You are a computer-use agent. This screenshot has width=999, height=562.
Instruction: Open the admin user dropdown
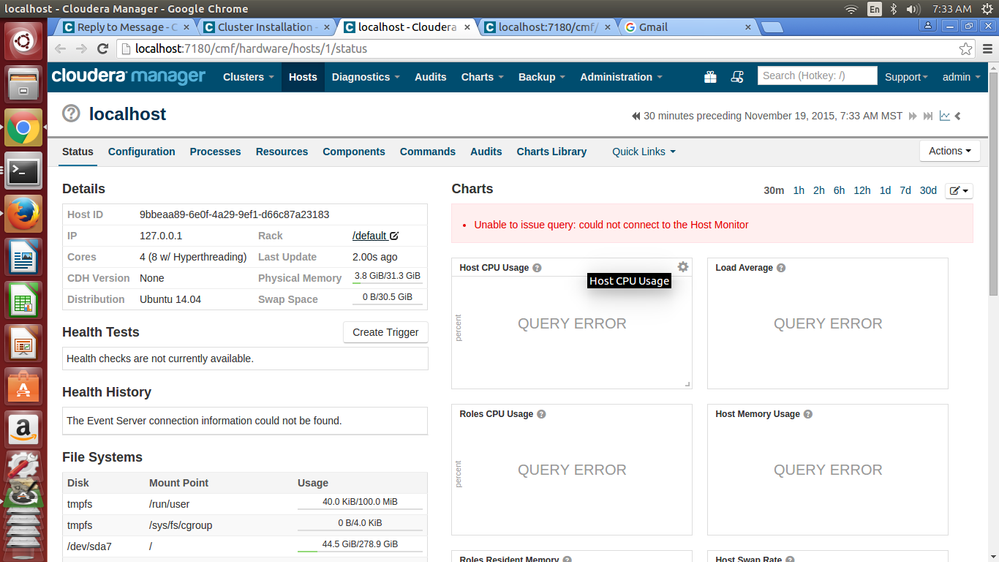(961, 77)
